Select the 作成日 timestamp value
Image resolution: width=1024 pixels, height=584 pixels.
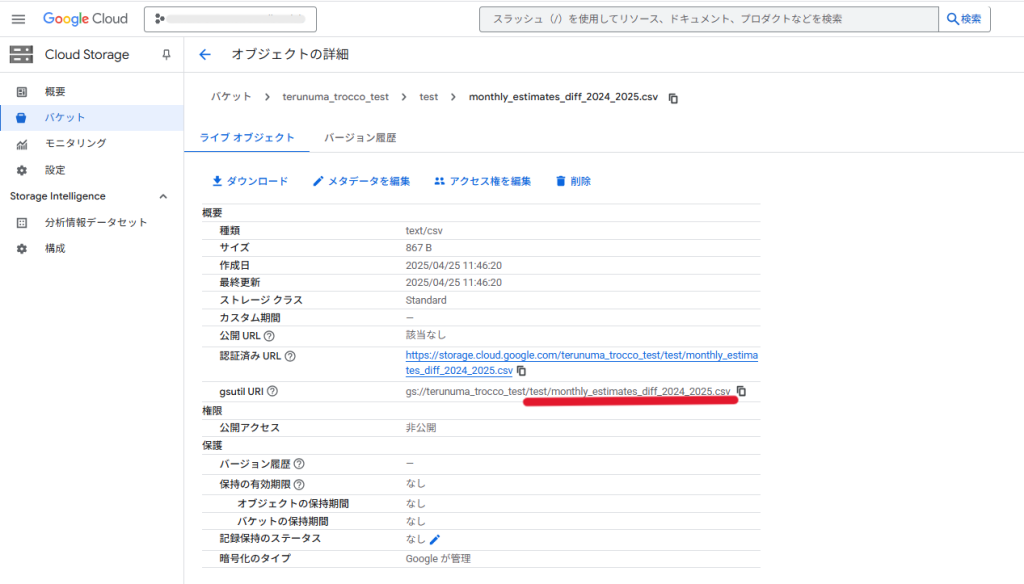(453, 265)
